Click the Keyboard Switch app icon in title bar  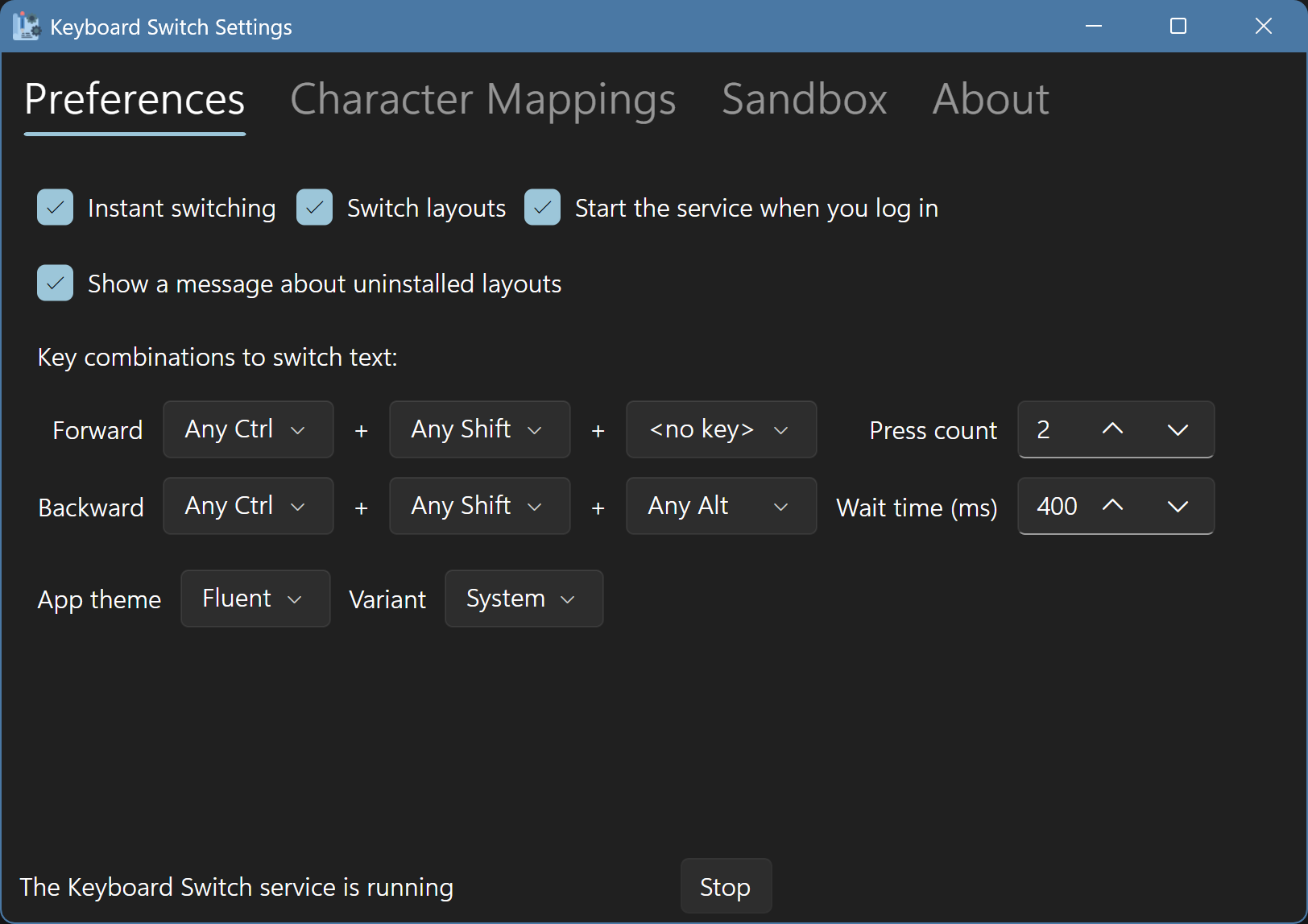tap(26, 27)
